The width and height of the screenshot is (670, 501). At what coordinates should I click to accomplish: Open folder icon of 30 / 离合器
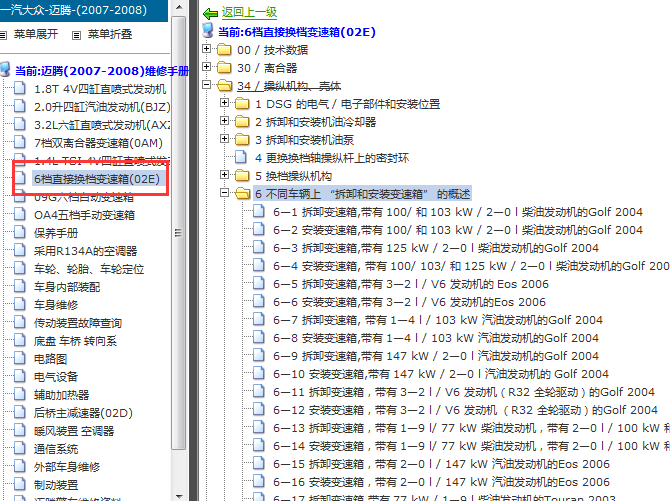224,68
